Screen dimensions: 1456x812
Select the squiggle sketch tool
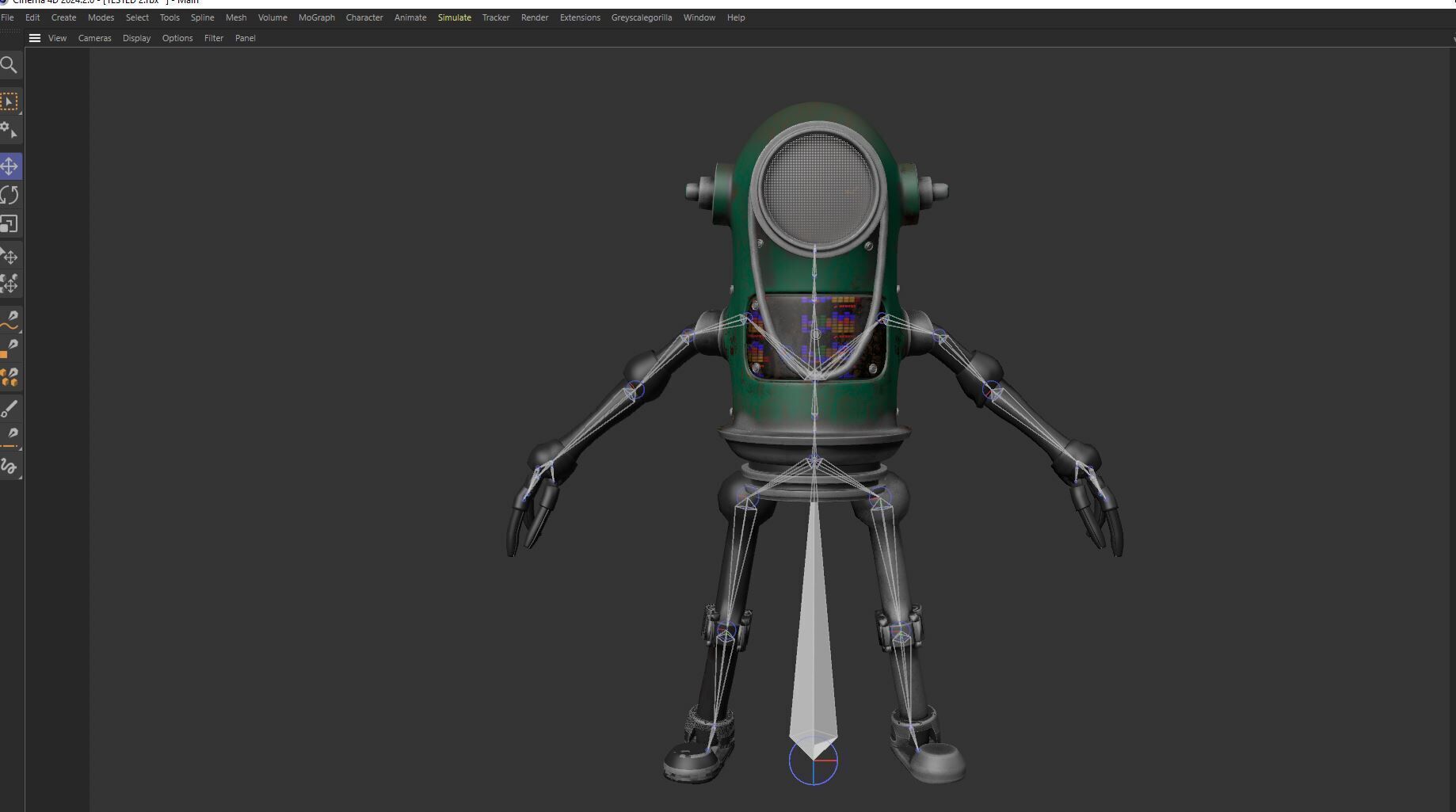point(10,467)
